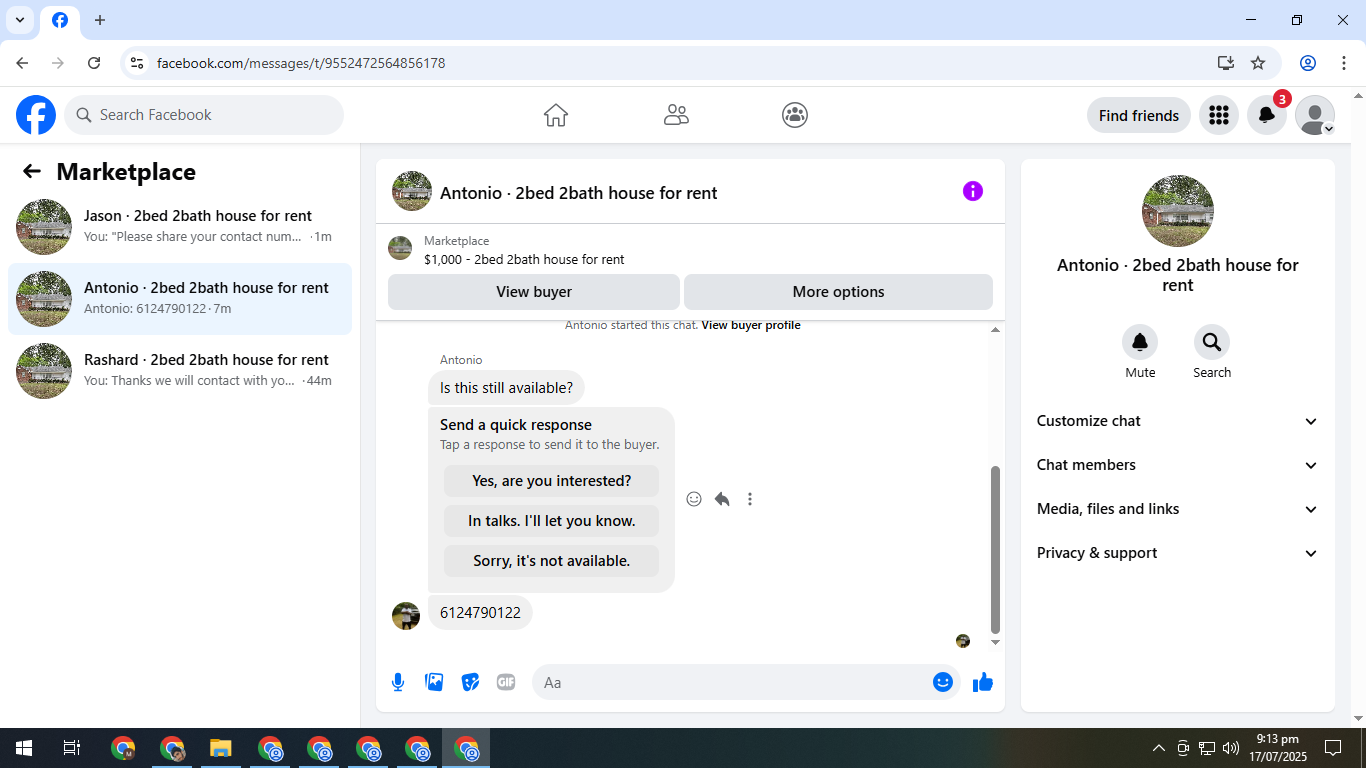Open the Chrome three-dot menu
This screenshot has height=768, width=1366.
coord(1344,63)
